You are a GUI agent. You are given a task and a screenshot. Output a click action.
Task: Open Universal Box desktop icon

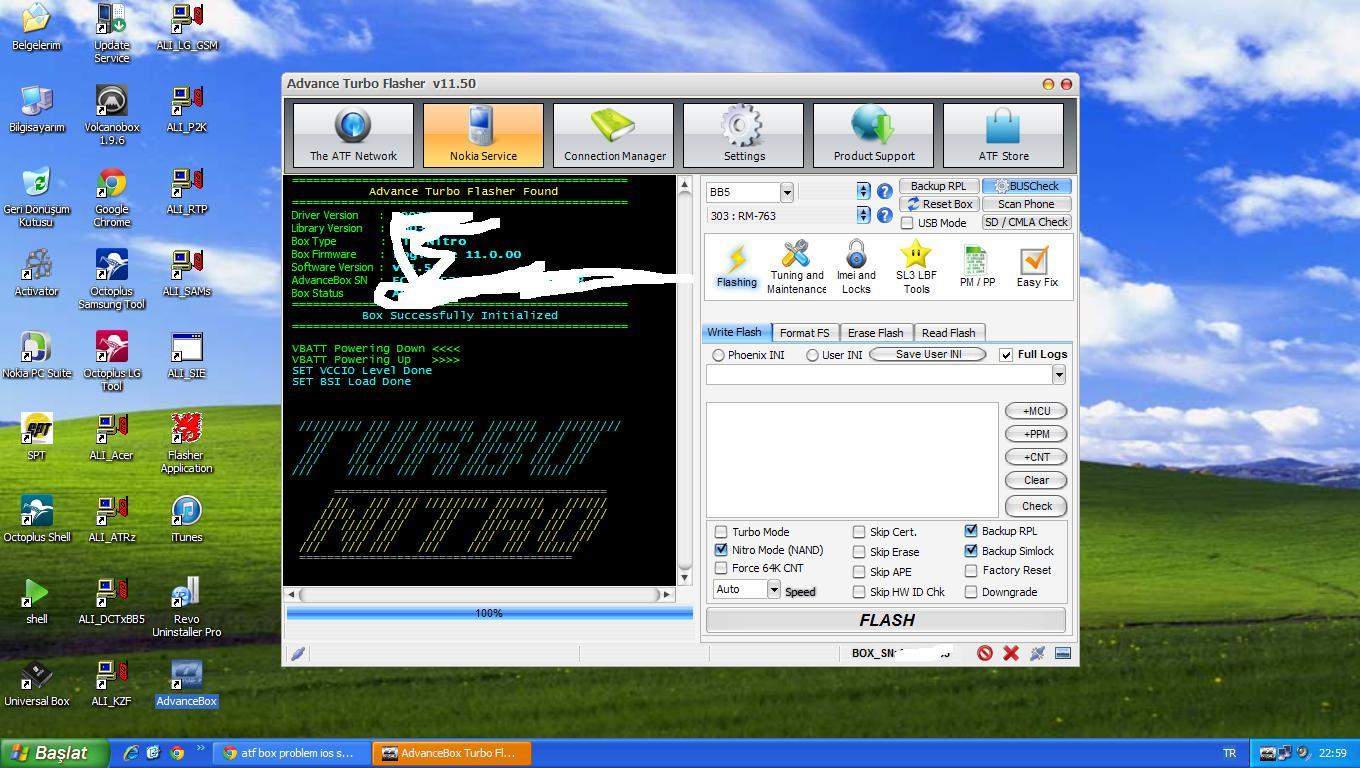tap(37, 682)
